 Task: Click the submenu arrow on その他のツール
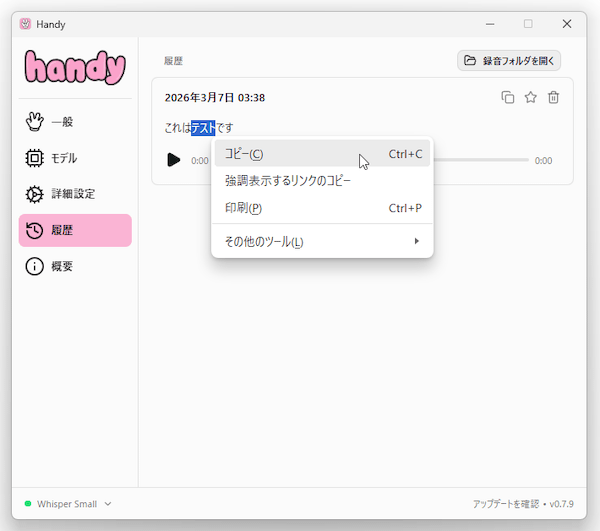(x=417, y=241)
